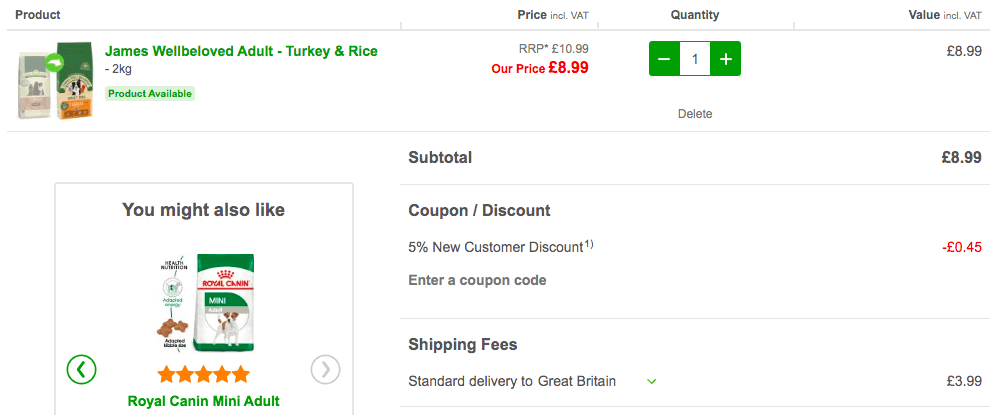Click the Product Available badge

[150, 94]
